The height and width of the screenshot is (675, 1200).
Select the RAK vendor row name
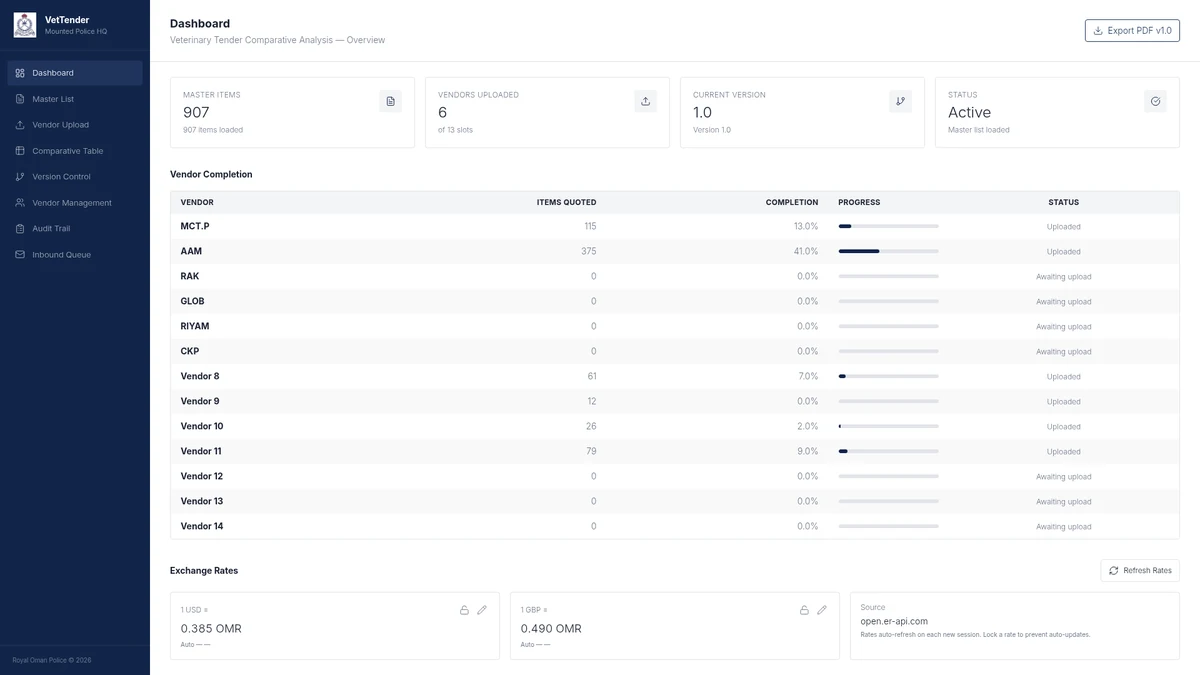190,276
